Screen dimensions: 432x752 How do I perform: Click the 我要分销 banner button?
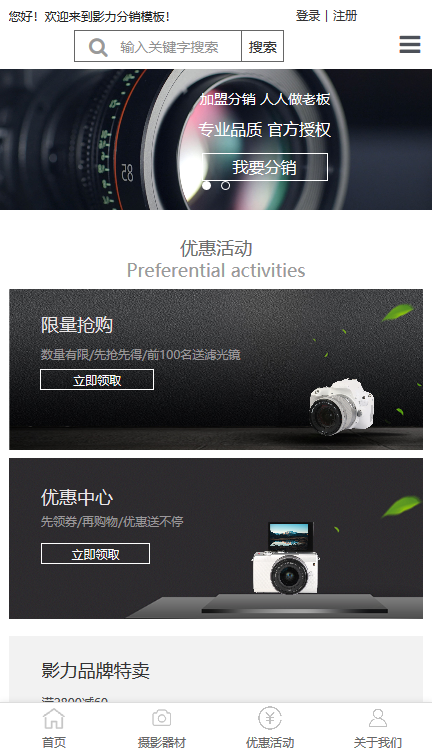[x=265, y=167]
